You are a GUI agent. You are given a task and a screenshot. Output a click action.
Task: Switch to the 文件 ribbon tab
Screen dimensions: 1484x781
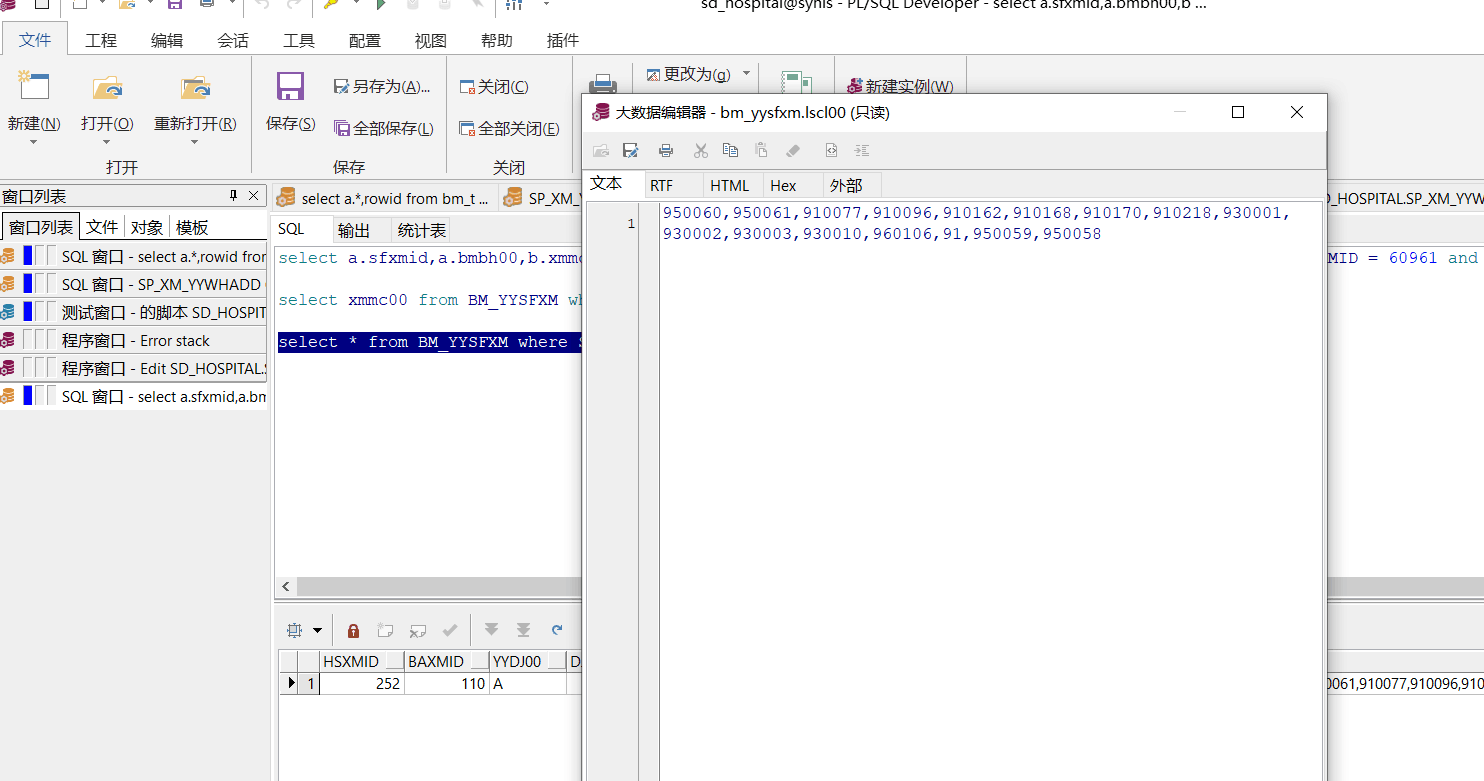click(35, 40)
